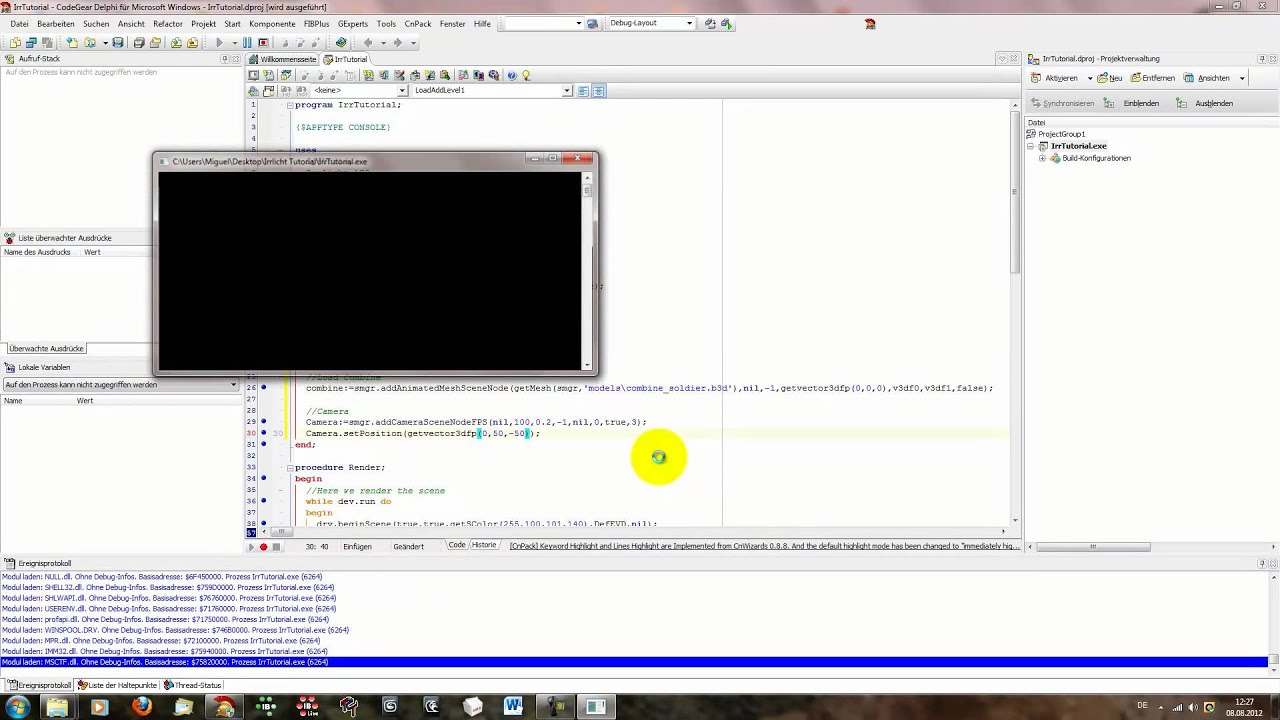This screenshot has height=720, width=1280.
Task: Switch to the Historie tab
Action: click(484, 545)
